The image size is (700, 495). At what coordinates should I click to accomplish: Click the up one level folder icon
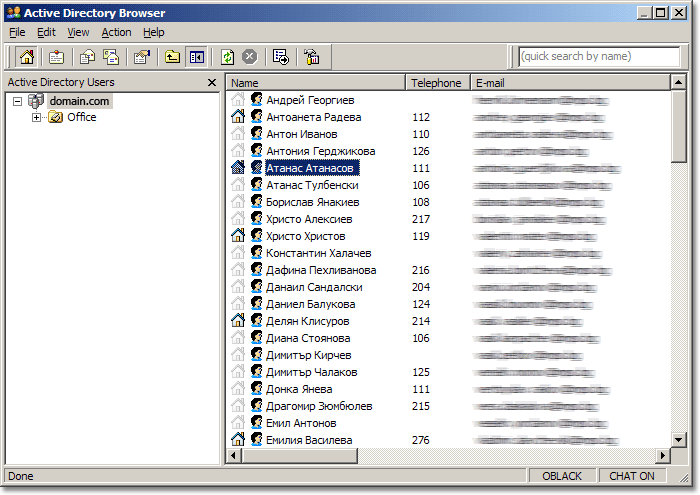point(172,57)
